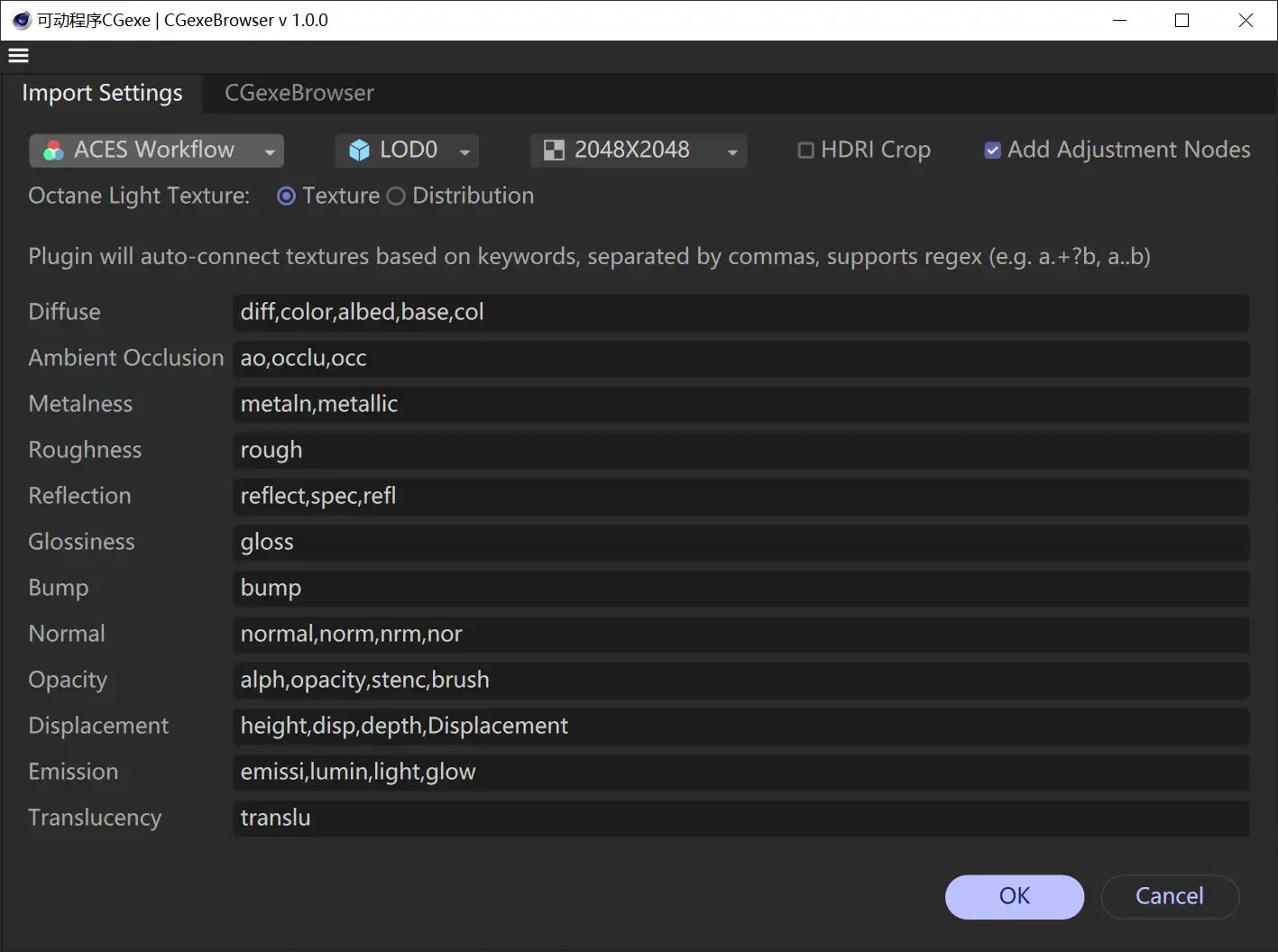Click the Roughness keywords field
Viewport: 1278px width, 952px height.
tap(740, 450)
